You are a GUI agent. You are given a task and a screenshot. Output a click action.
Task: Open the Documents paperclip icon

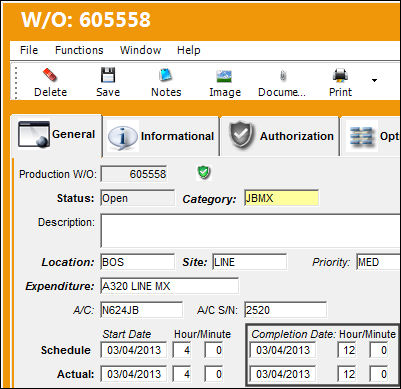283,76
